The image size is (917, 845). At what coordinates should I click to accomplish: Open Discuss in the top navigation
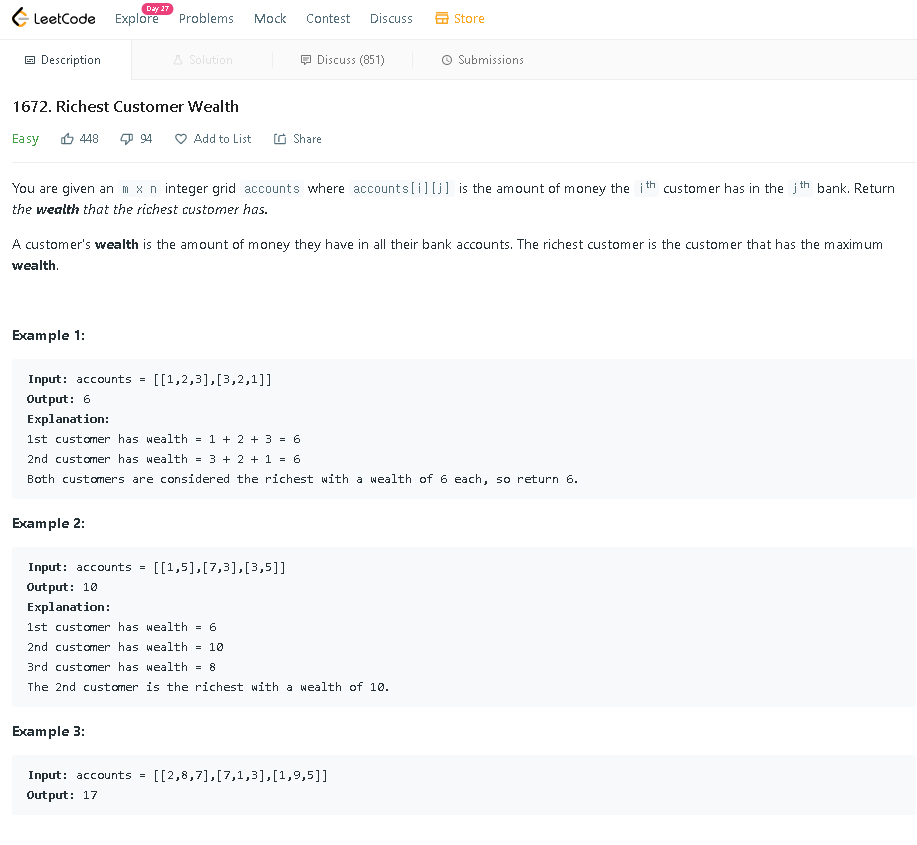[x=391, y=19]
